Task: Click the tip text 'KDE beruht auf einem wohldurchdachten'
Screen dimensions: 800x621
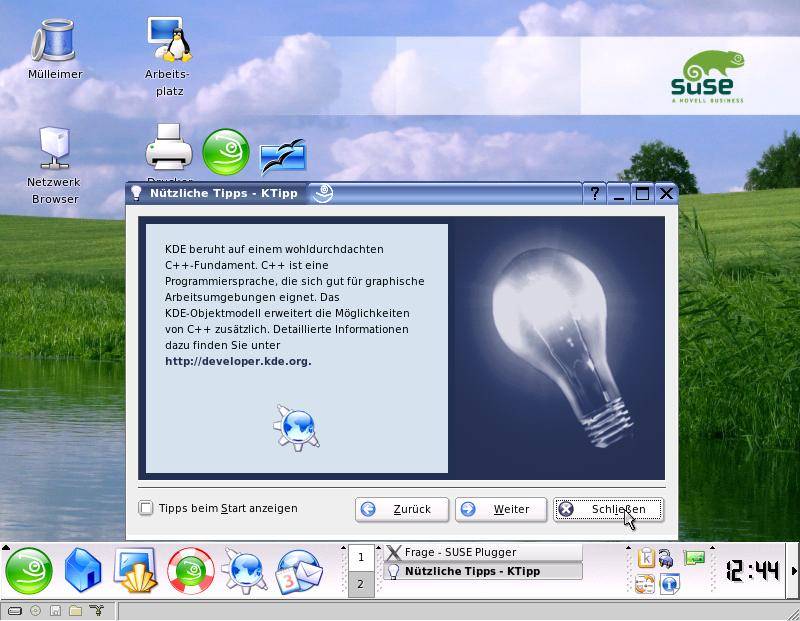Action: 274,250
